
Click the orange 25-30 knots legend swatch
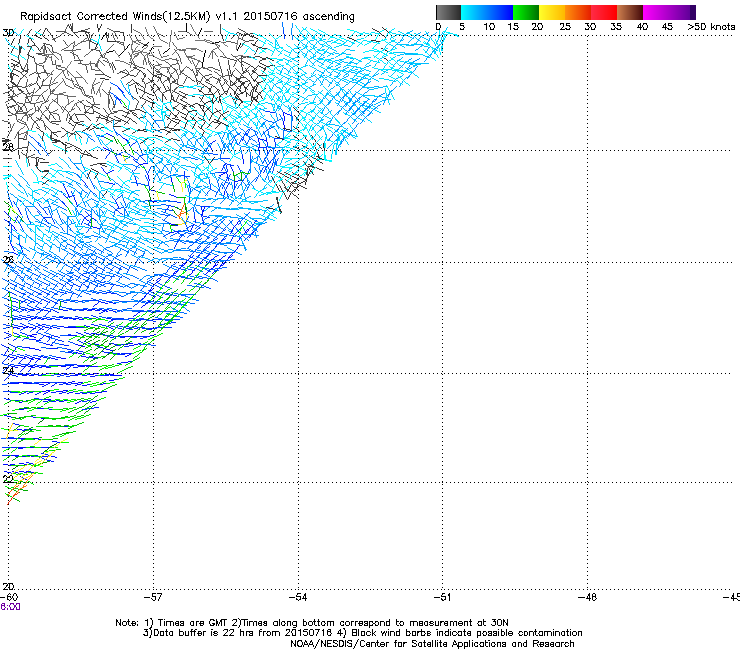pos(578,12)
